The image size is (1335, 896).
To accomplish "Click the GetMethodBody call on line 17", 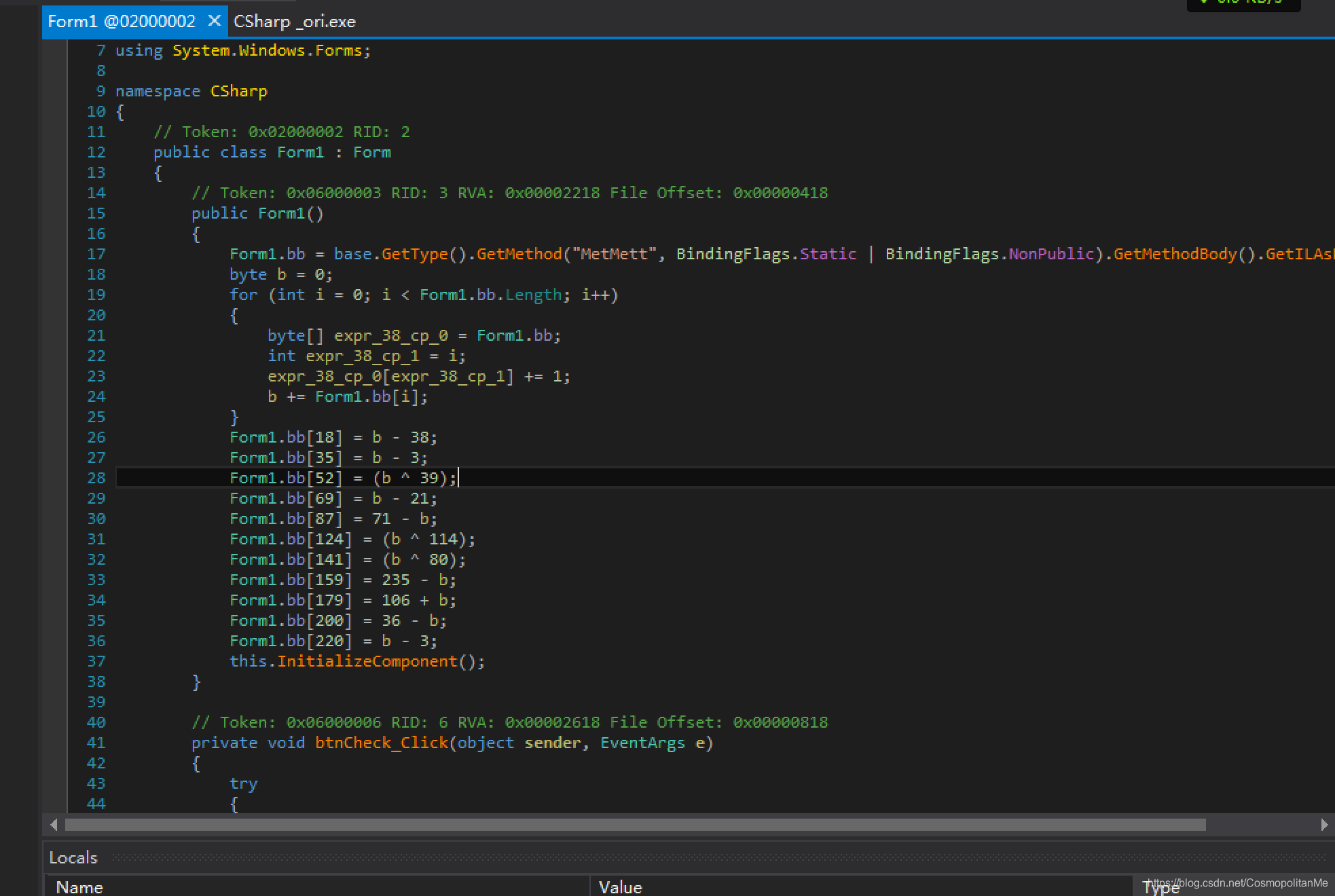I will click(1175, 254).
